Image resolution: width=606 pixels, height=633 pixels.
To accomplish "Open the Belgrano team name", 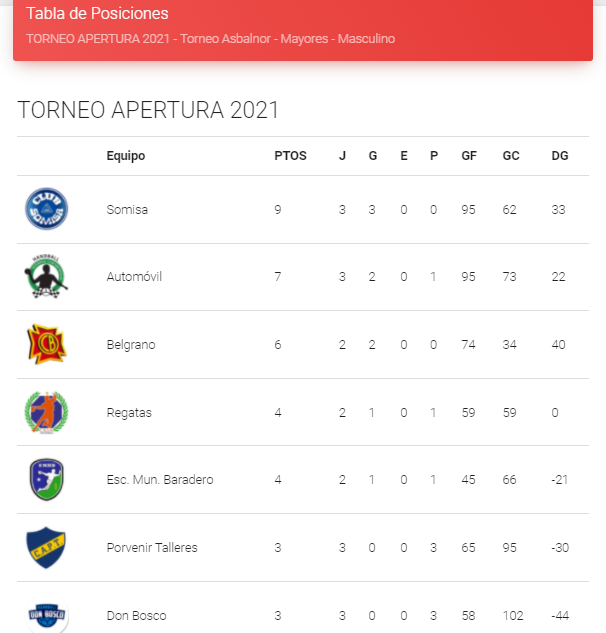I will 131,345.
